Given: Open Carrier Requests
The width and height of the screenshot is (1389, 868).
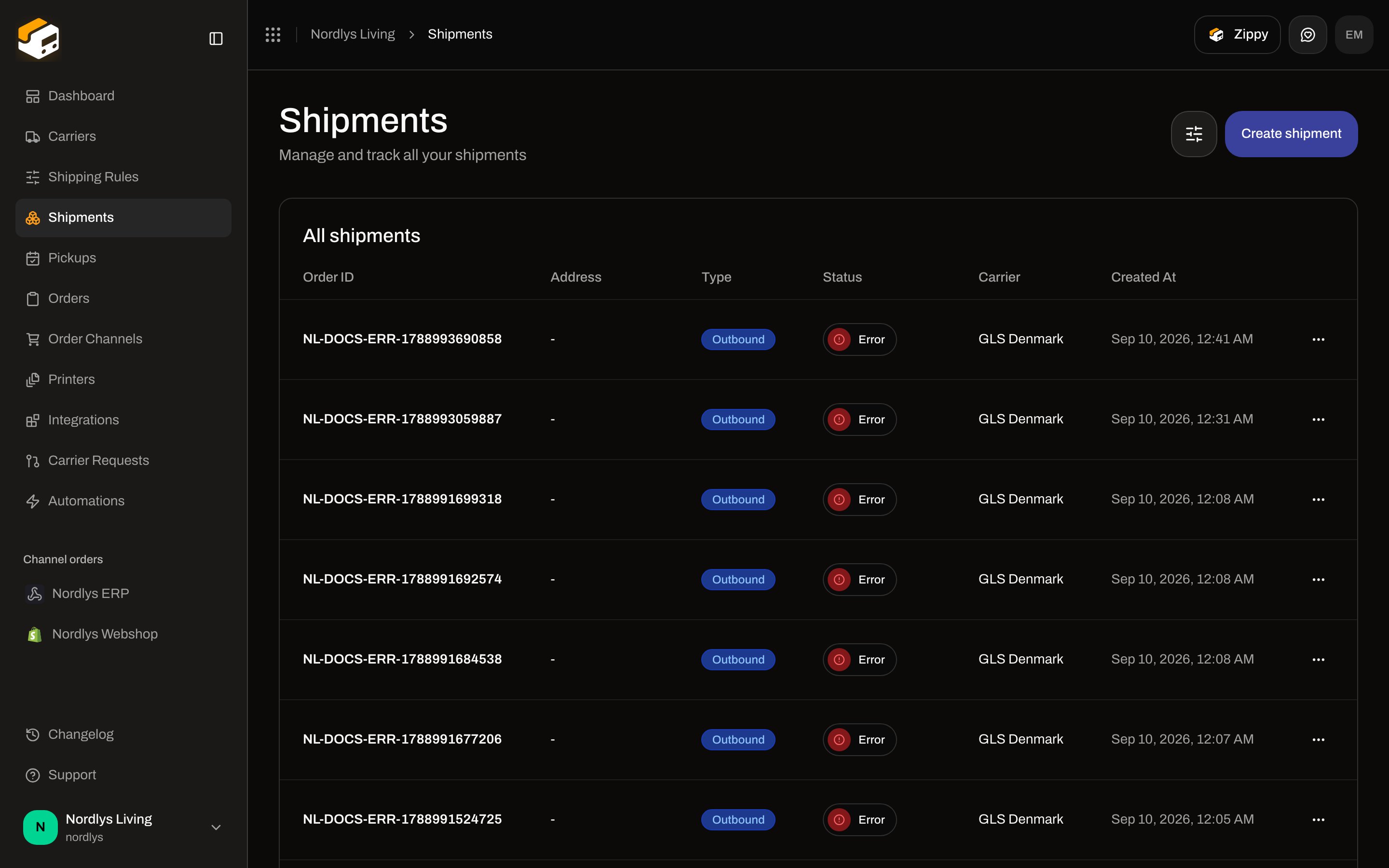Looking at the screenshot, I should (123, 461).
